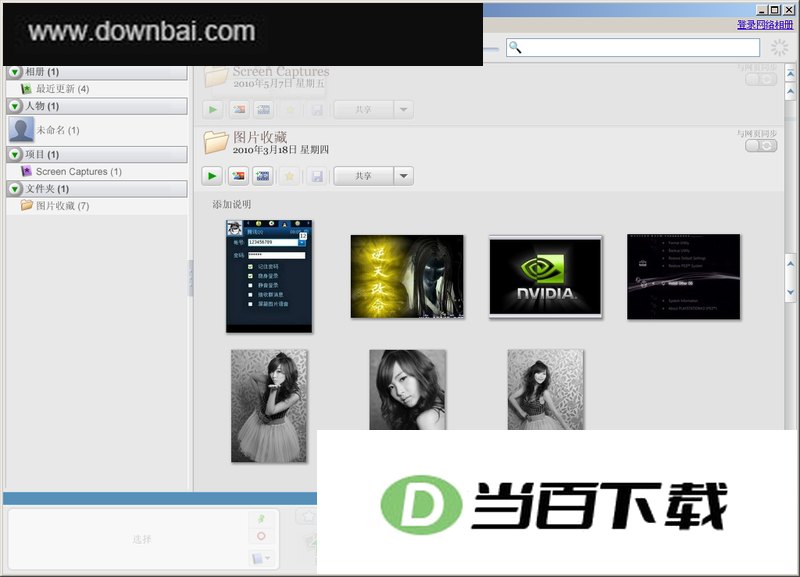The width and height of the screenshot is (800, 577).
Task: Select the girl hands-on-hips thumbnail
Action: 545,390
